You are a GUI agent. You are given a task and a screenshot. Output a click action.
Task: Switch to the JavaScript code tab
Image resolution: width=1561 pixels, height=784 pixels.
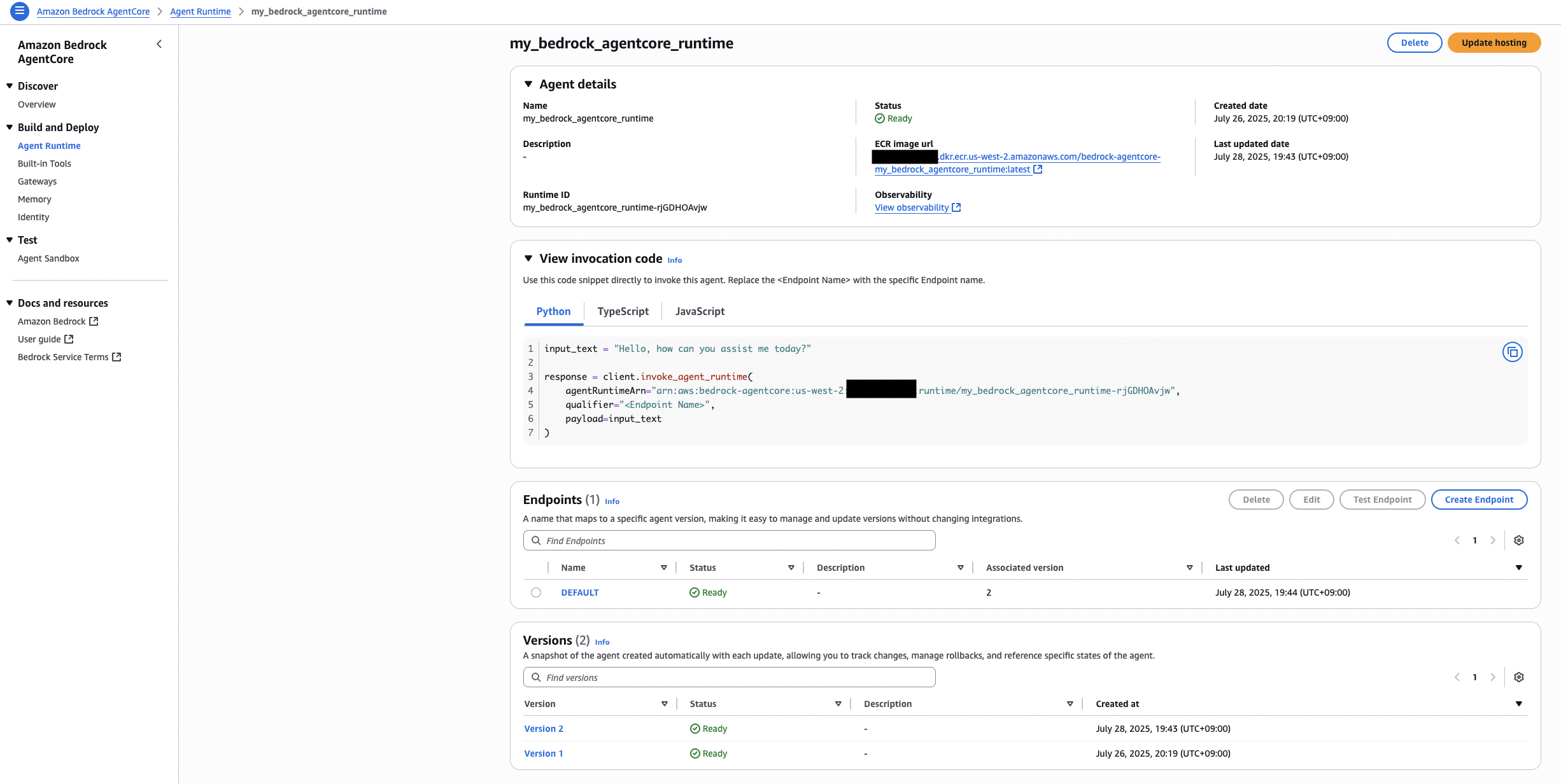pyautogui.click(x=700, y=311)
